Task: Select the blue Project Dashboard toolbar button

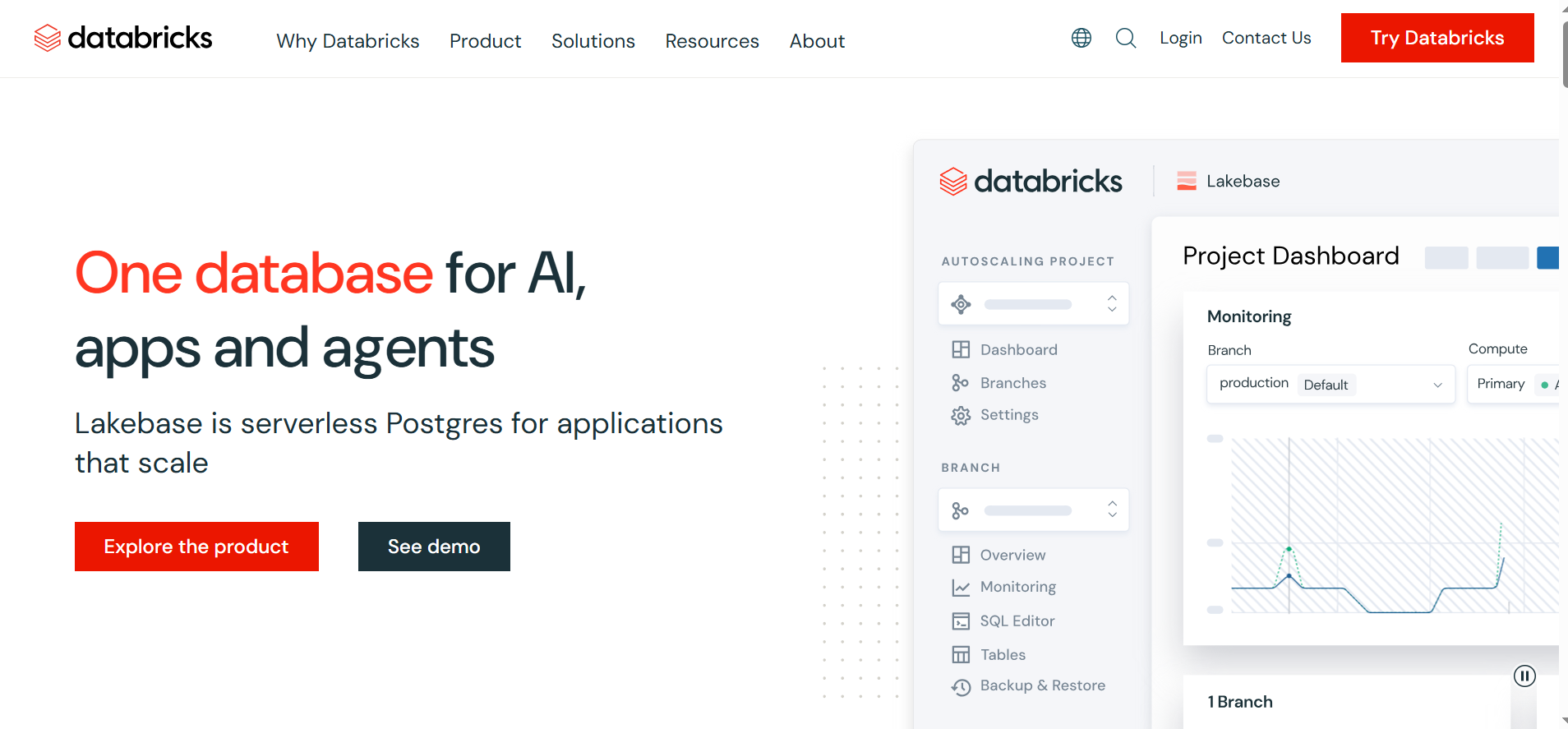Action: pyautogui.click(x=1547, y=257)
